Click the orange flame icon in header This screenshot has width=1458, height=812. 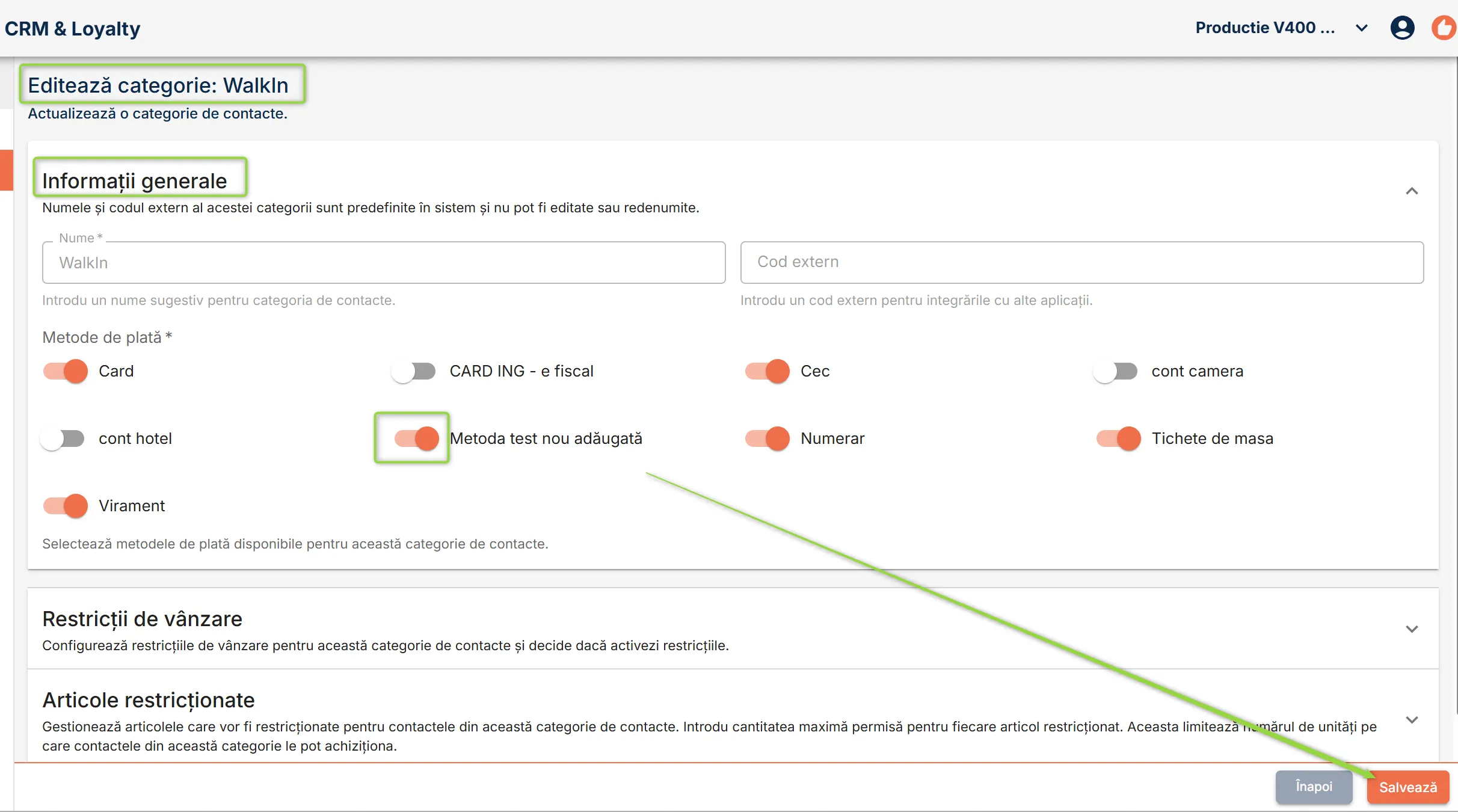pyautogui.click(x=1445, y=28)
